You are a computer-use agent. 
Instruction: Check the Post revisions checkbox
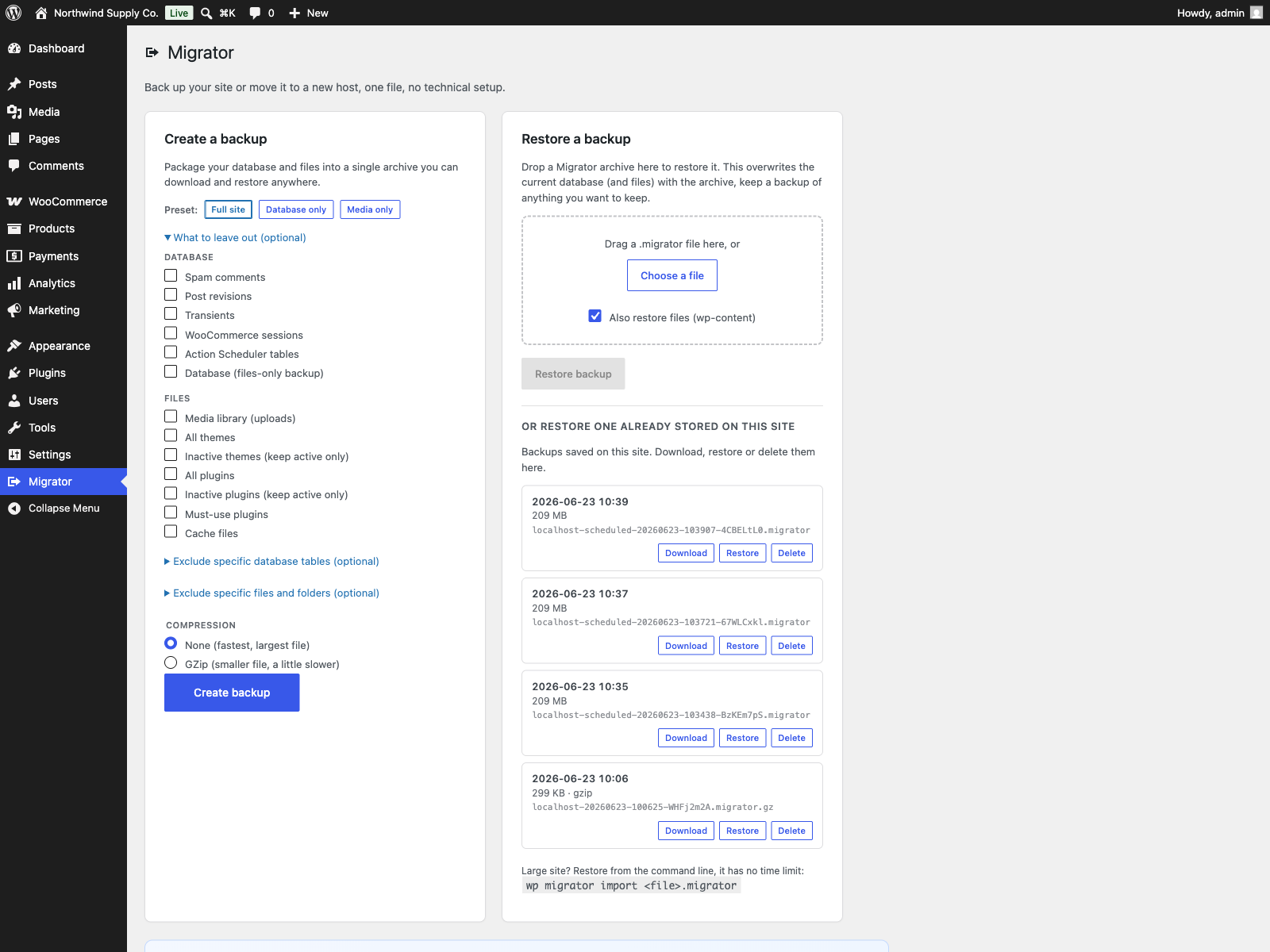171,294
